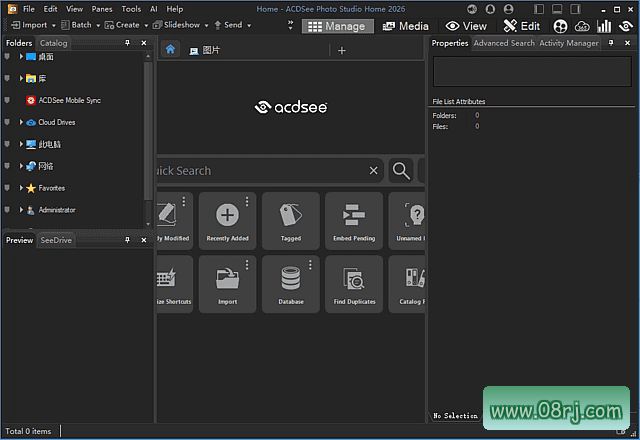This screenshot has height=440, width=640.
Task: Click into the Quick Search field
Action: click(x=260, y=171)
